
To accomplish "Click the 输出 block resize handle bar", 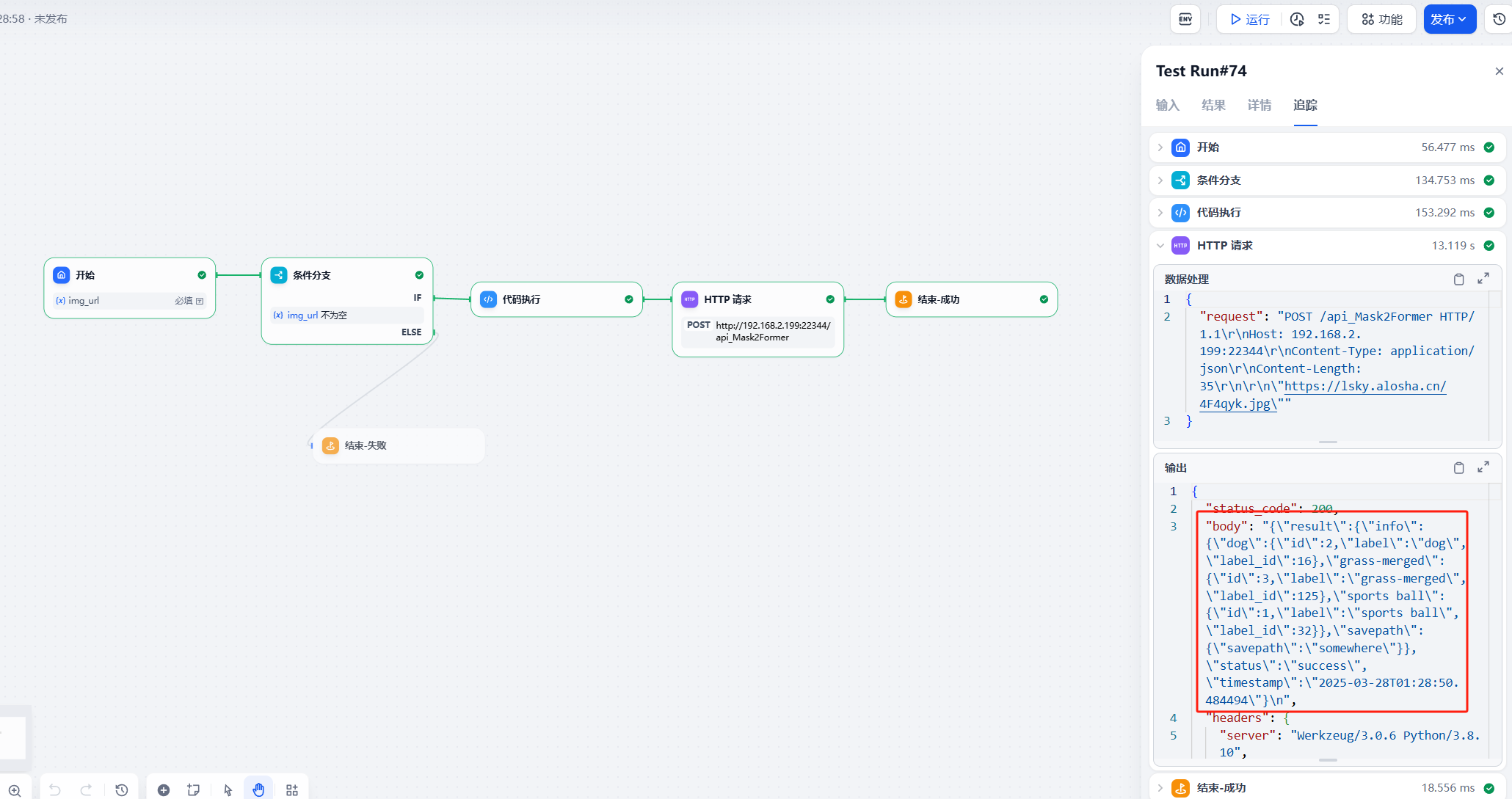I will 1328,760.
